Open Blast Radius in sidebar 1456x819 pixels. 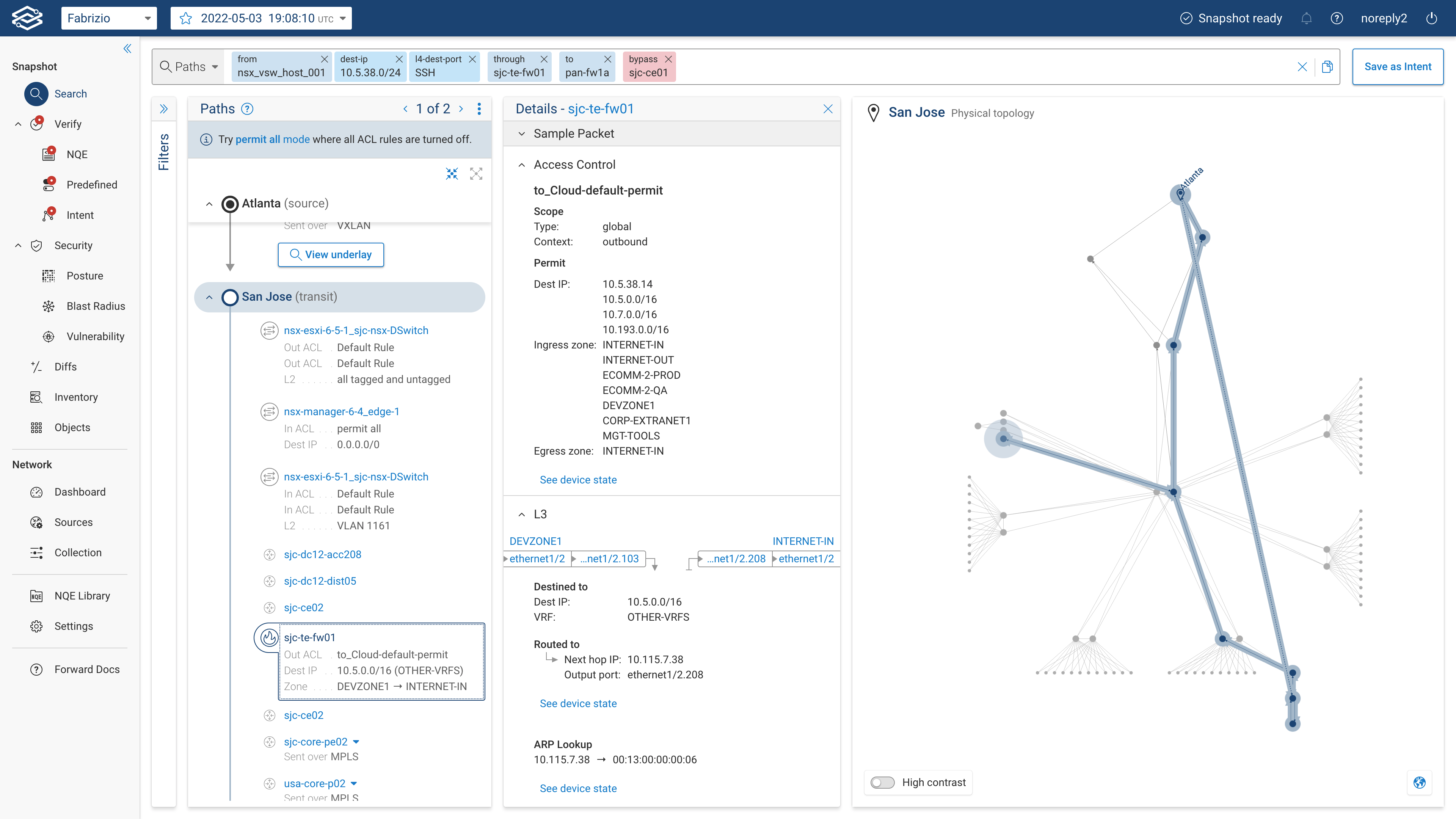96,306
